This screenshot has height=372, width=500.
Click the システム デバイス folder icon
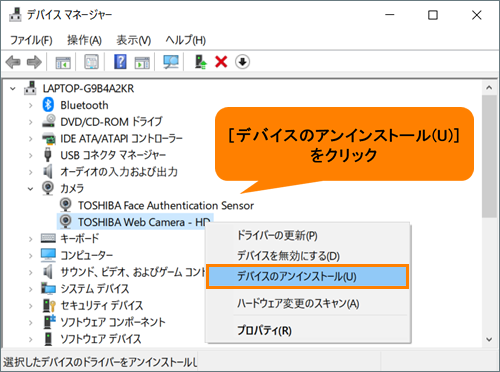click(x=48, y=288)
